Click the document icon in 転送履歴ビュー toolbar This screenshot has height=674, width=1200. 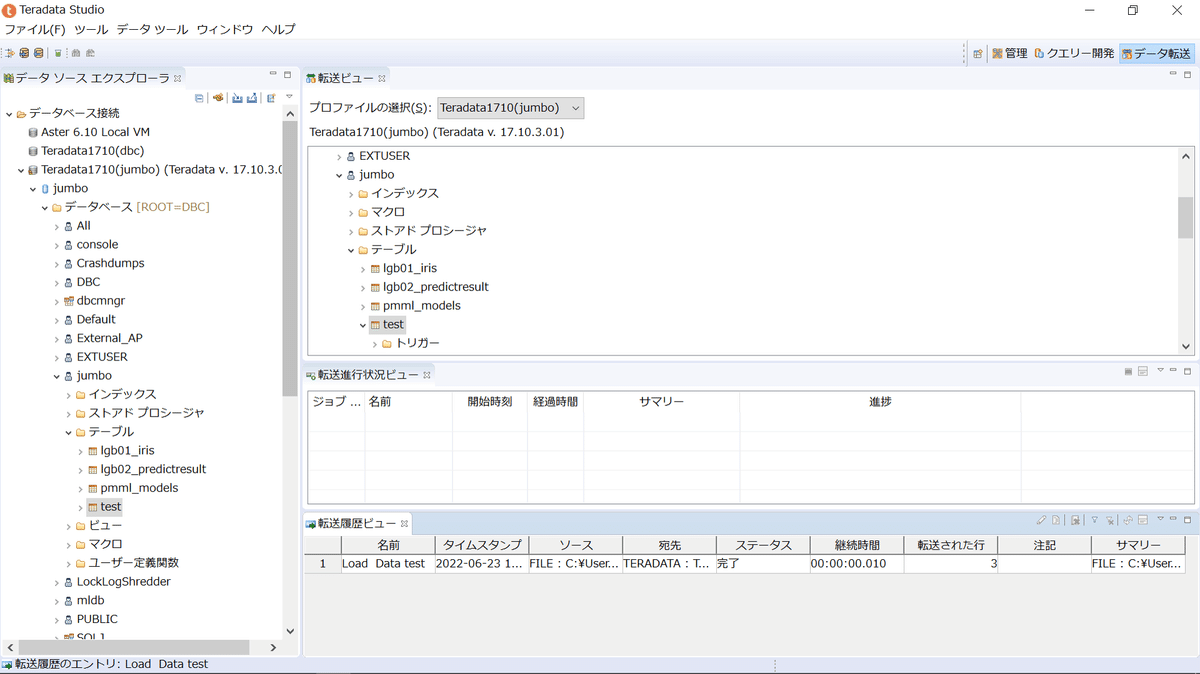point(1057,520)
